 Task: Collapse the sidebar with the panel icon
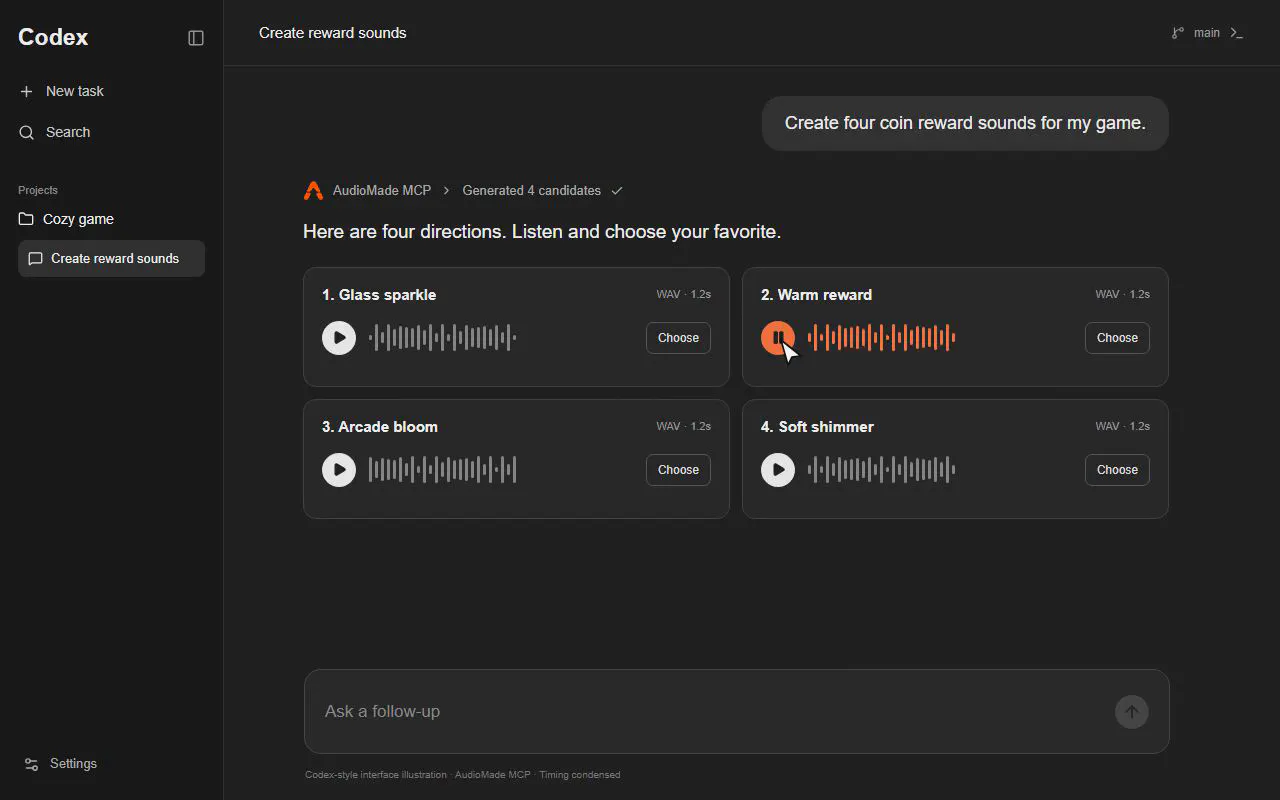[196, 38]
